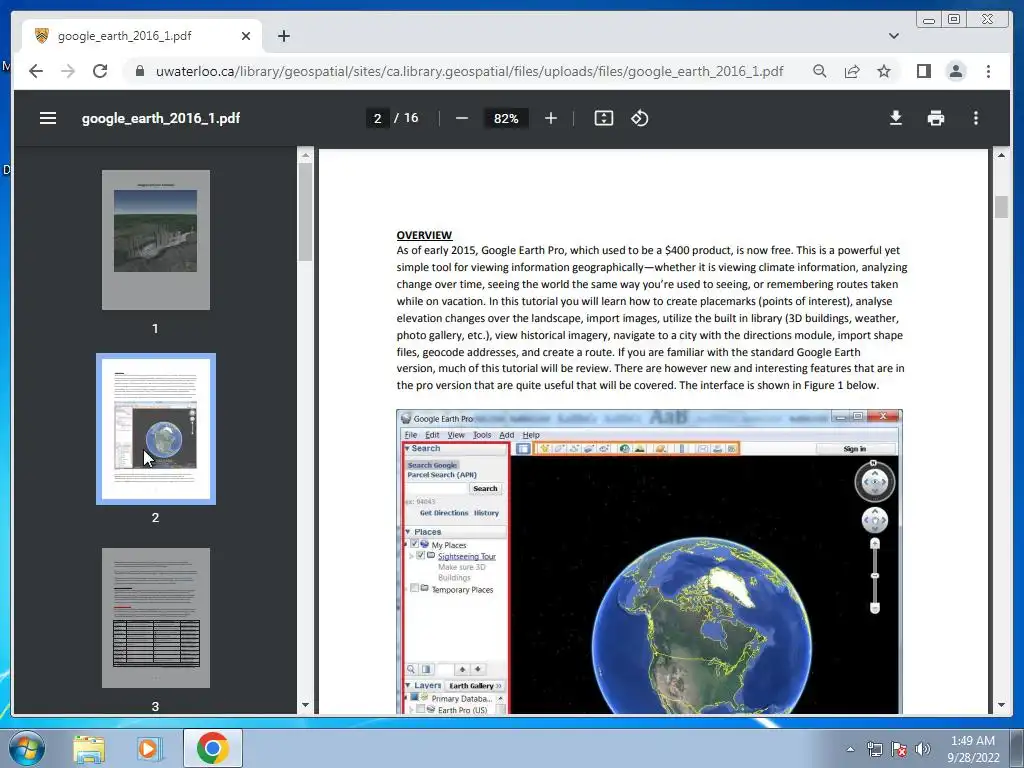Click thumbnail sidebar scroll up arrow
The width and height of the screenshot is (1024, 768).
click(x=305, y=155)
